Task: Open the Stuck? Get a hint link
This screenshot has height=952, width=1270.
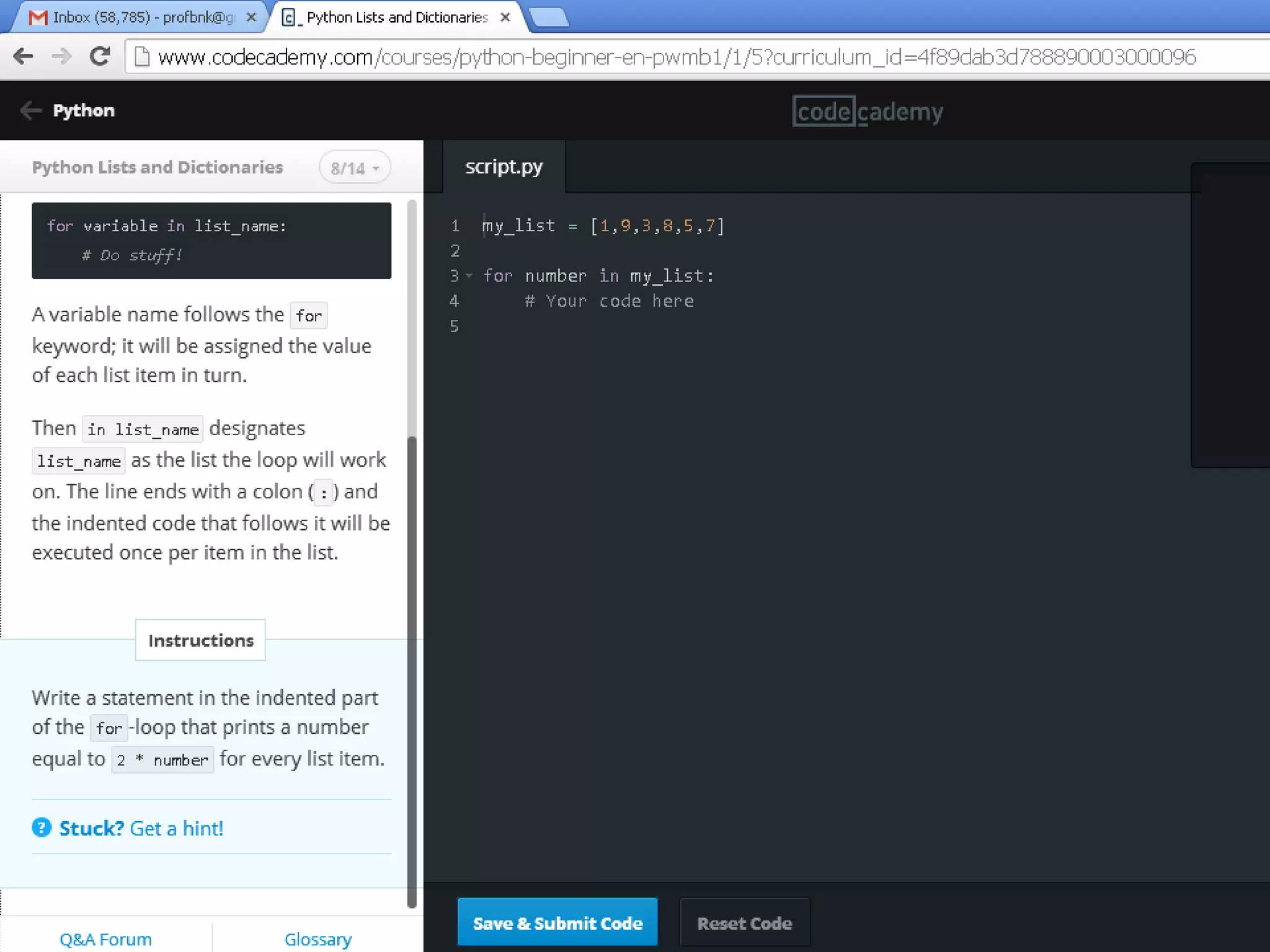Action: pyautogui.click(x=141, y=828)
